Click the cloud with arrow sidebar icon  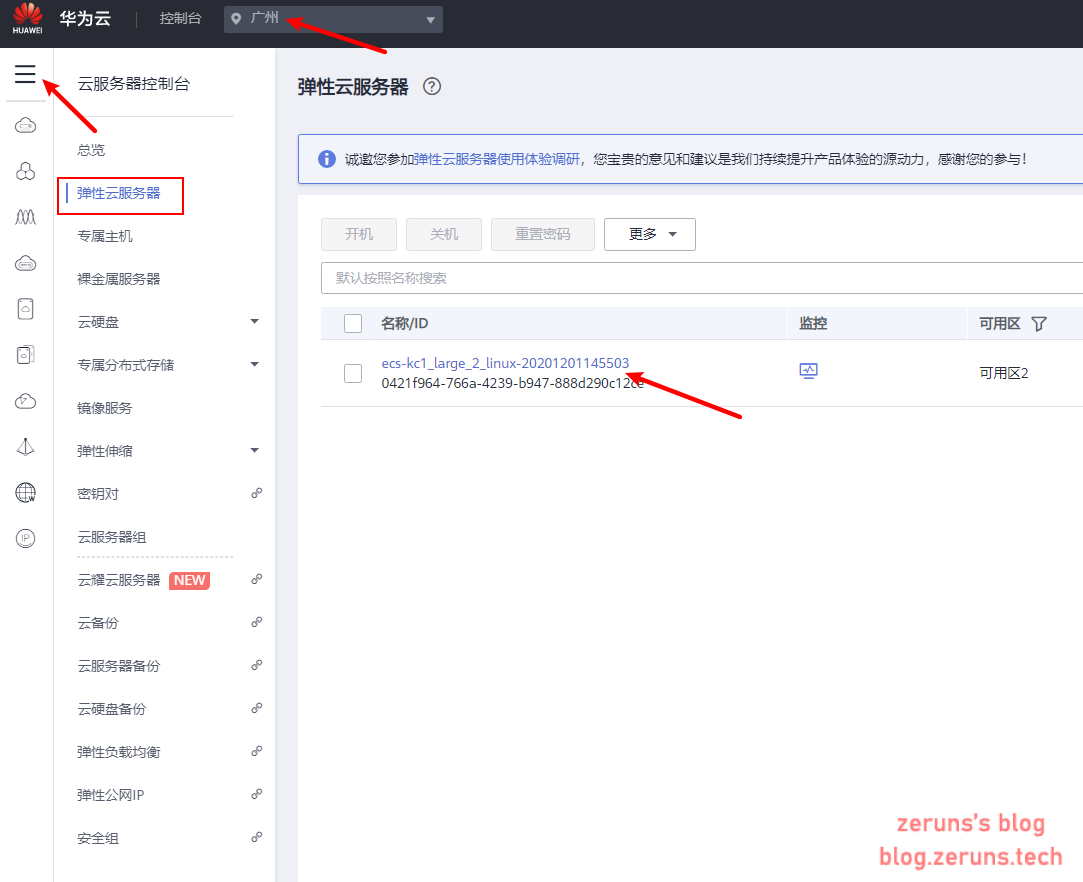(26, 401)
